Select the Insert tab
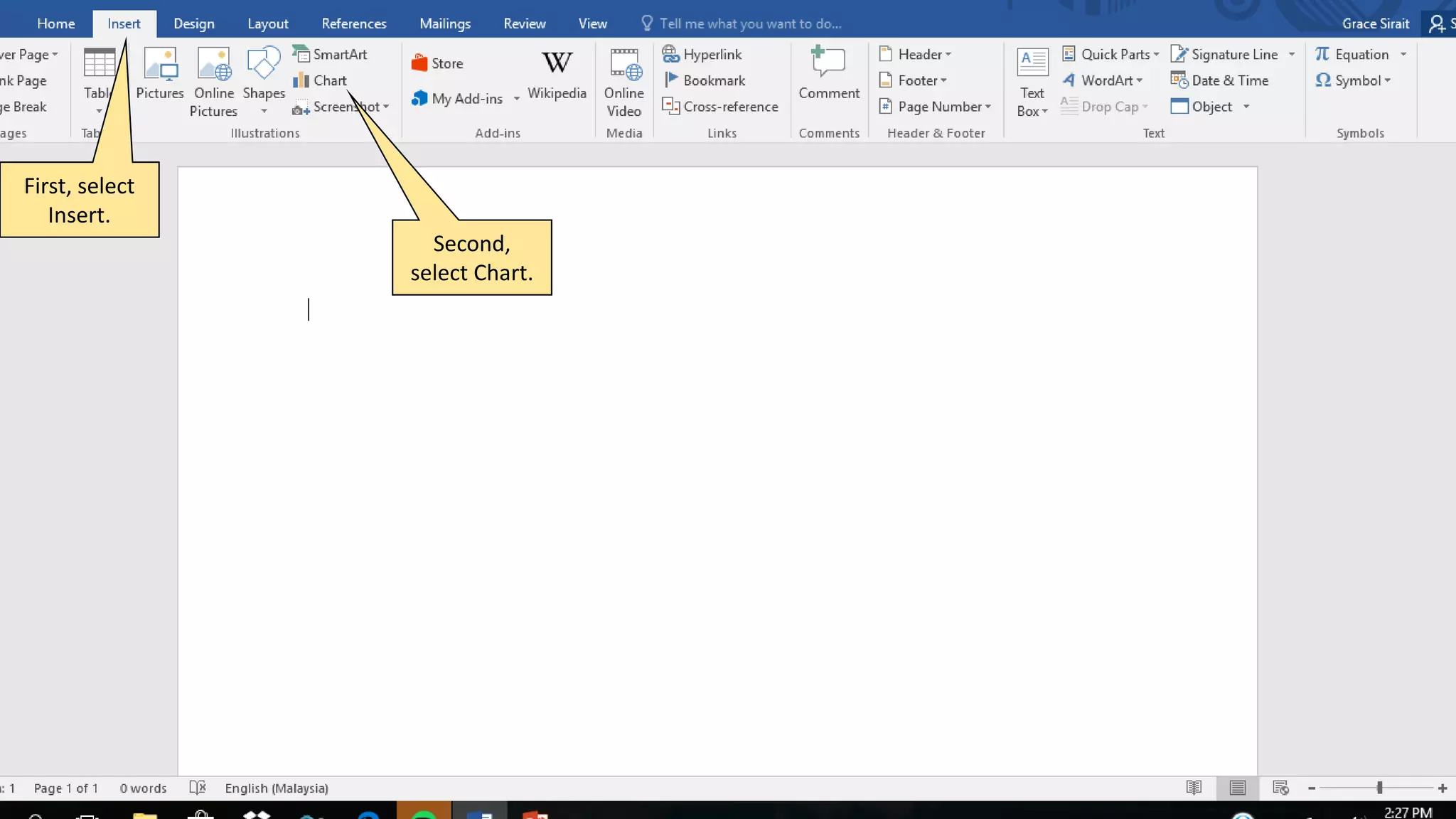This screenshot has height=819, width=1456. [x=124, y=23]
